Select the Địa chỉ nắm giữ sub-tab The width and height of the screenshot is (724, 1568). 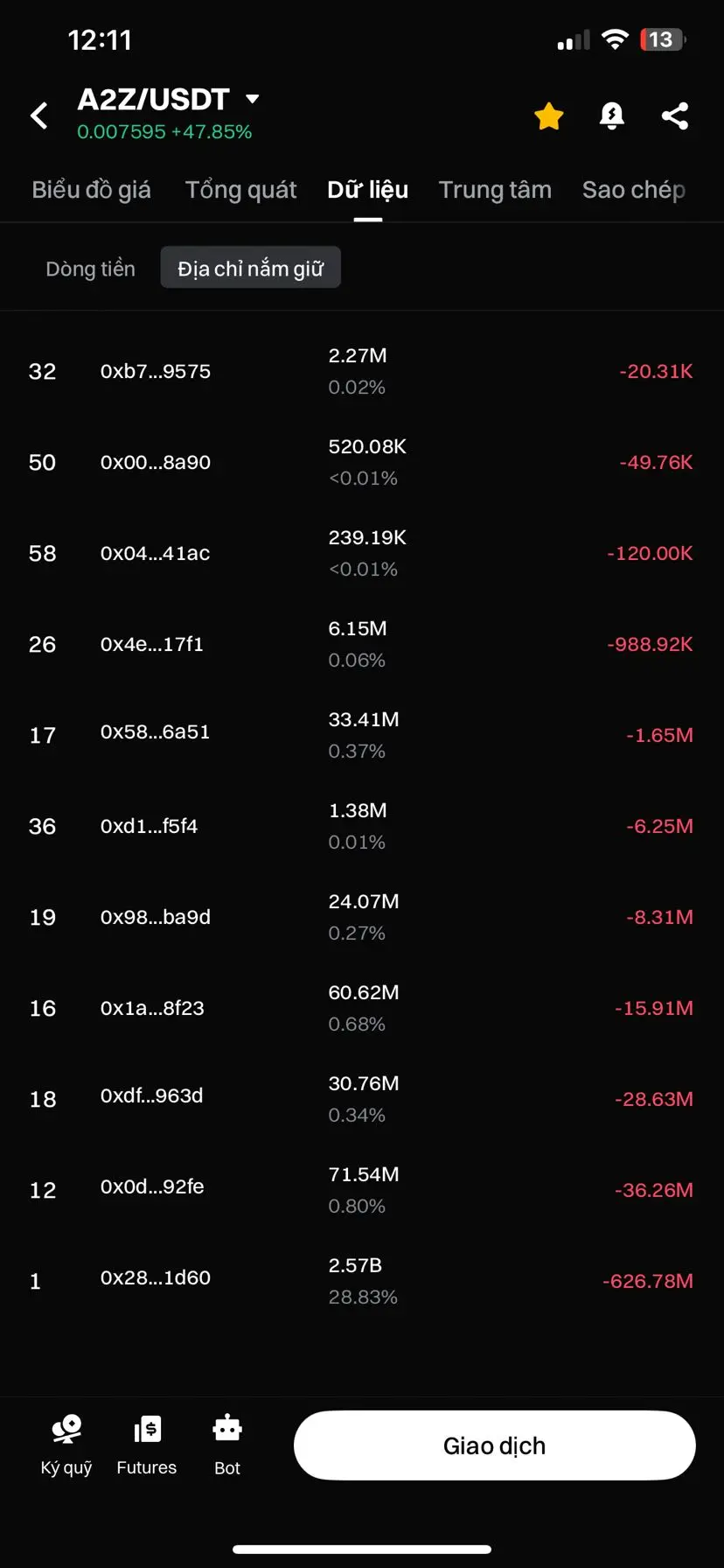click(x=251, y=268)
